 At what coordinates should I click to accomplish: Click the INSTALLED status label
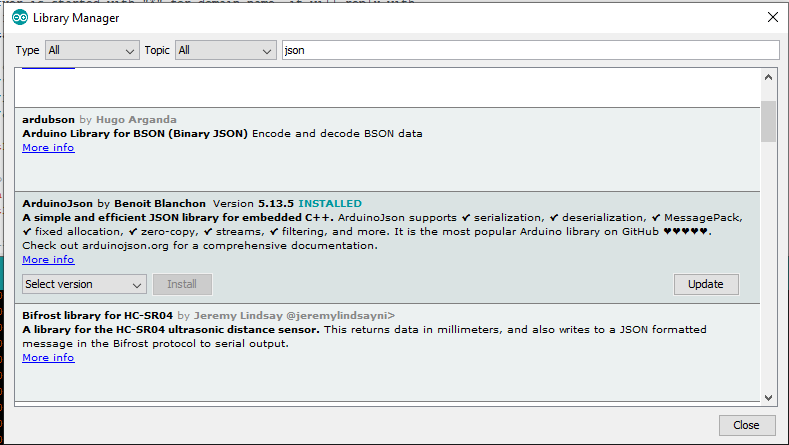coord(330,204)
